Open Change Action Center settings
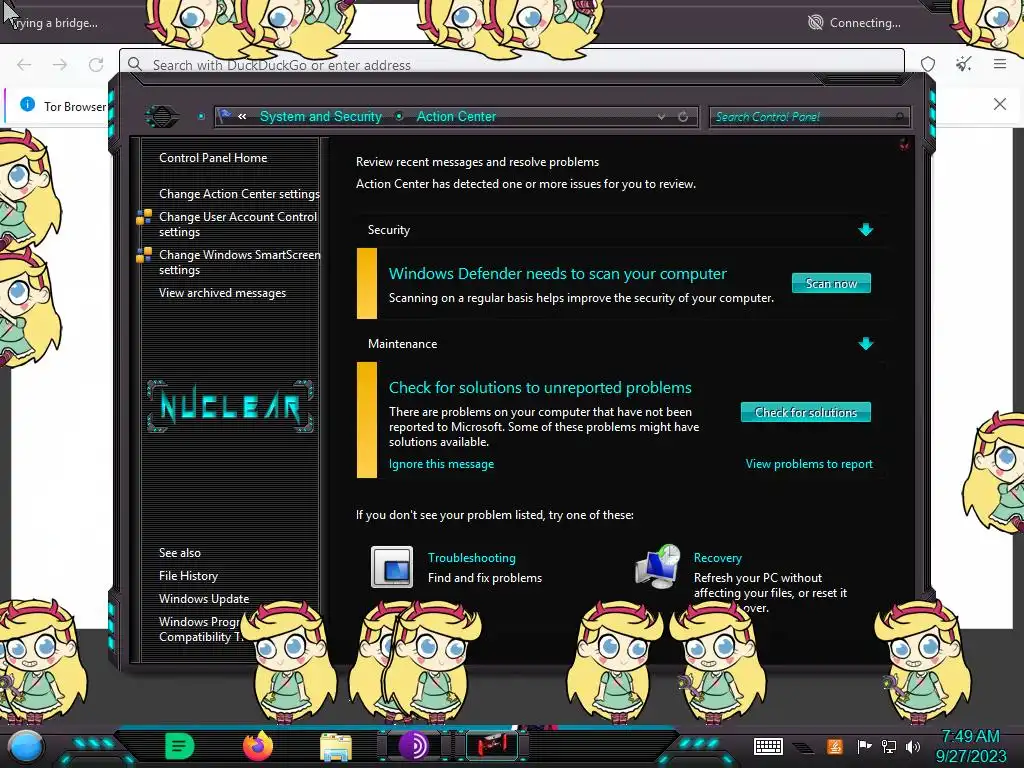Image resolution: width=1024 pixels, height=768 pixels. point(239,194)
